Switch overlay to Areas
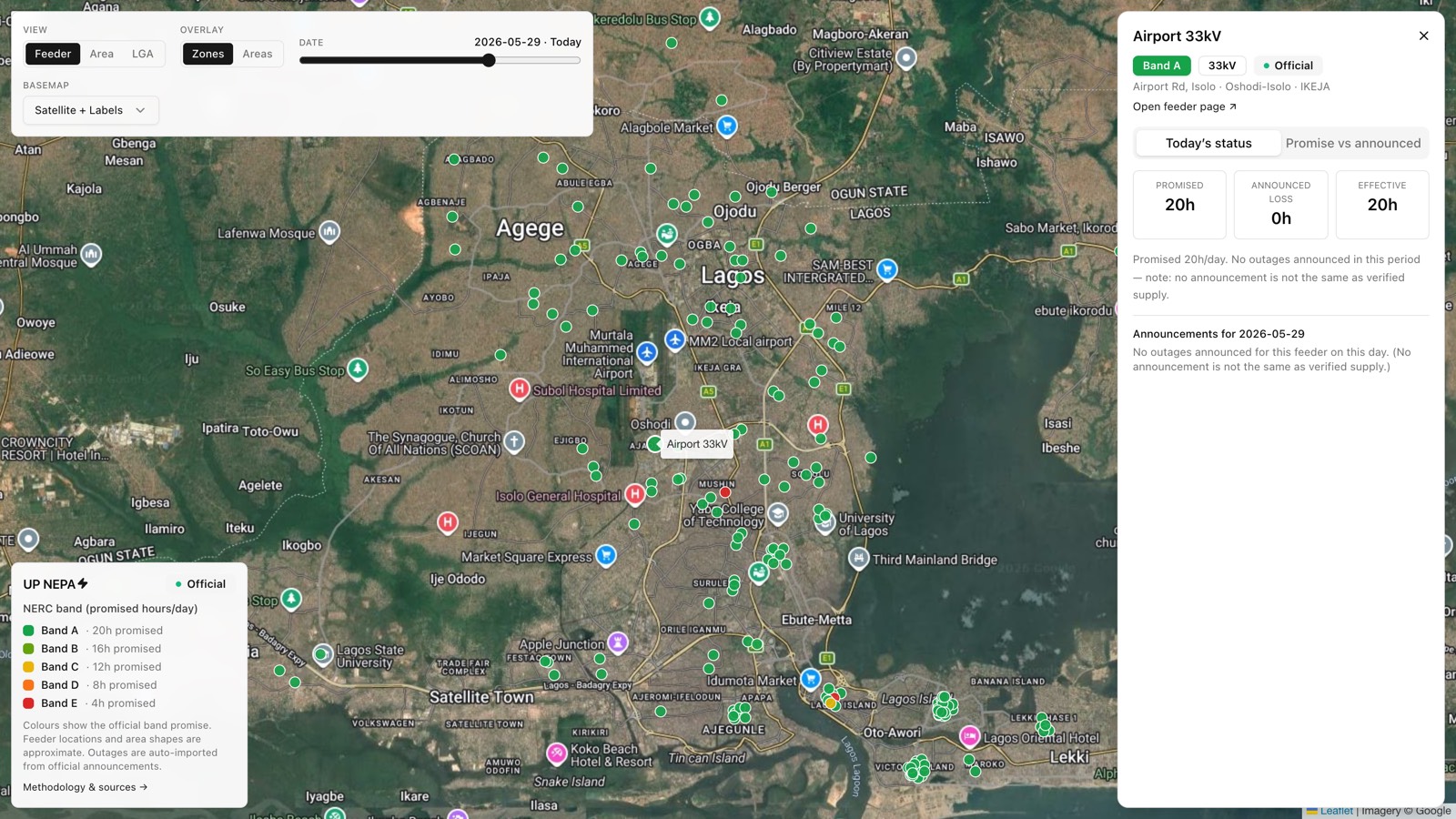Viewport: 1456px width, 819px height. click(258, 54)
